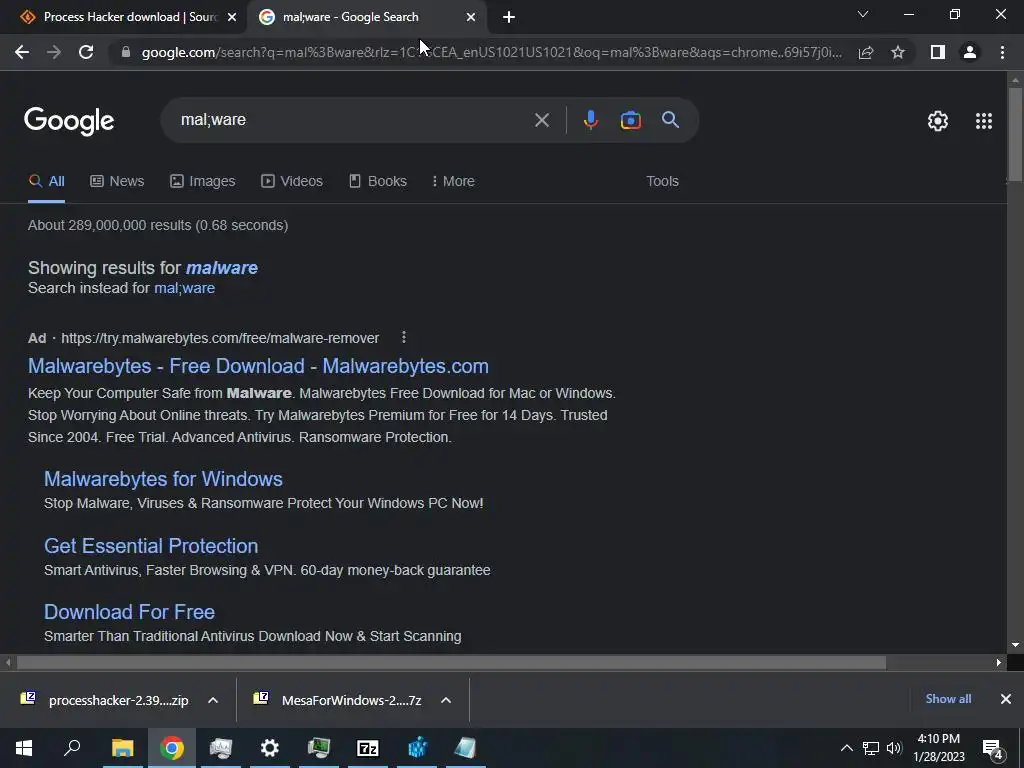Click the vertical scrollbar thumb
Screen dimensions: 1024x768
[x=1015, y=134]
